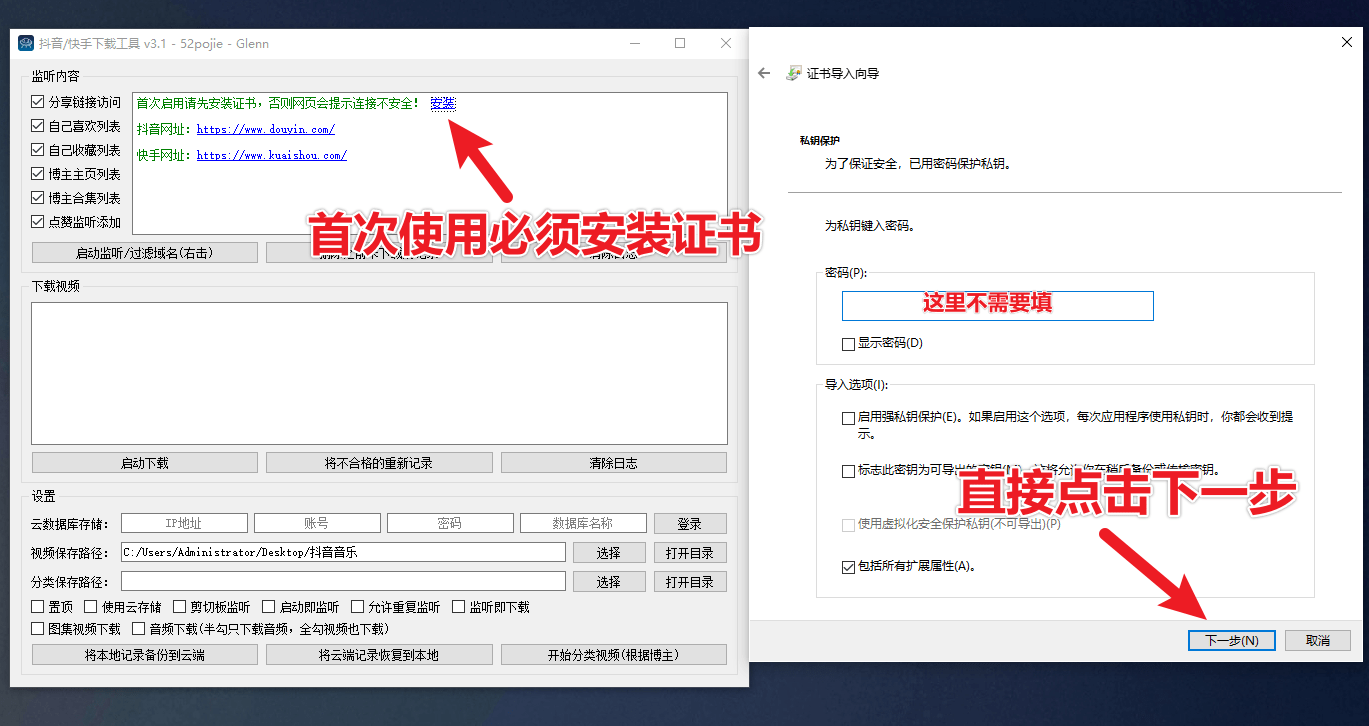
Task: Open the 抖音 website link
Action: tap(265, 129)
